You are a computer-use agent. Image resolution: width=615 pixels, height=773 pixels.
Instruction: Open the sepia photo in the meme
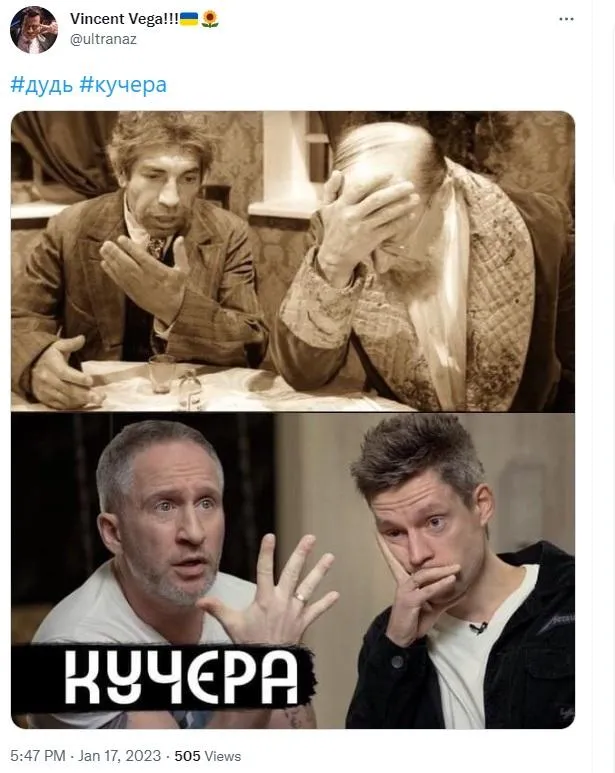[x=293, y=261]
